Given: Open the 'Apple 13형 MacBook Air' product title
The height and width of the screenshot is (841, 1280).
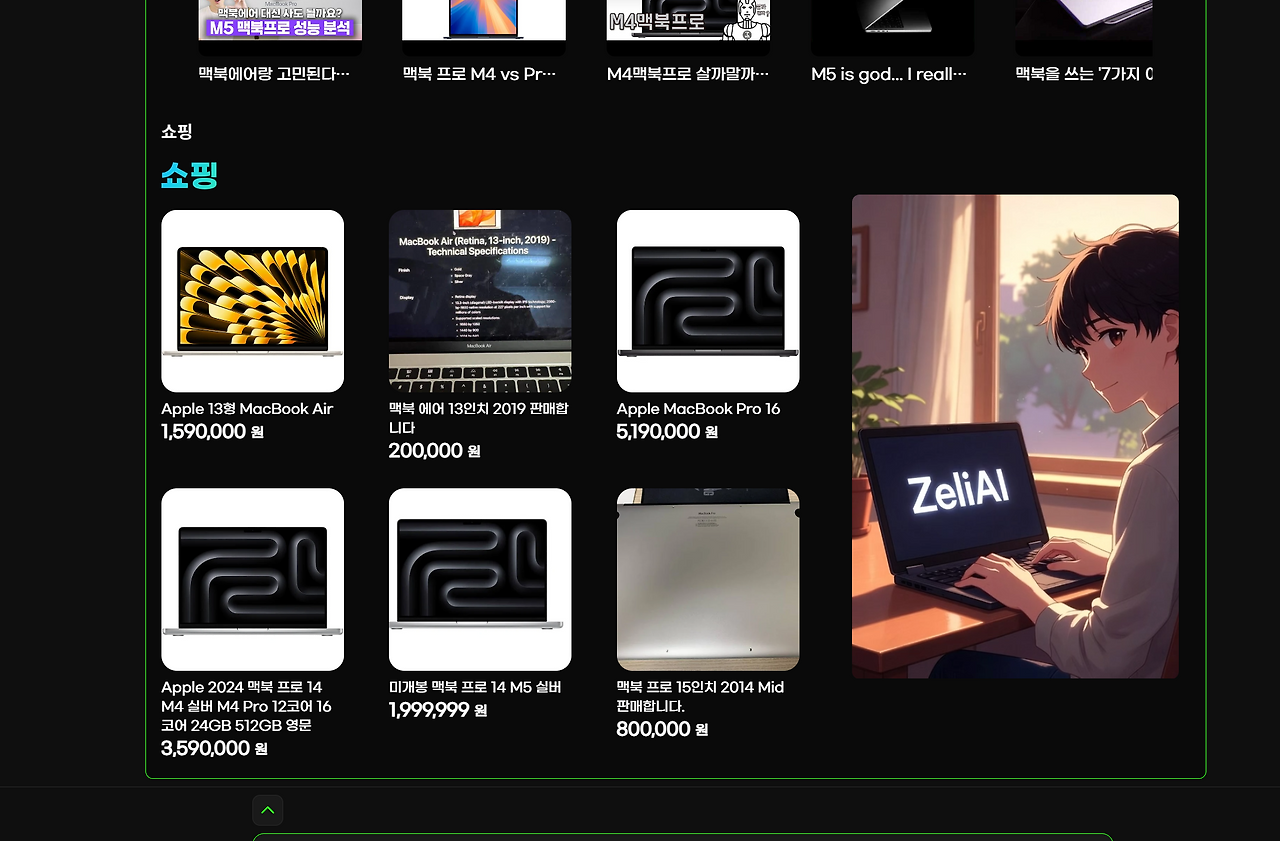Looking at the screenshot, I should 247,409.
